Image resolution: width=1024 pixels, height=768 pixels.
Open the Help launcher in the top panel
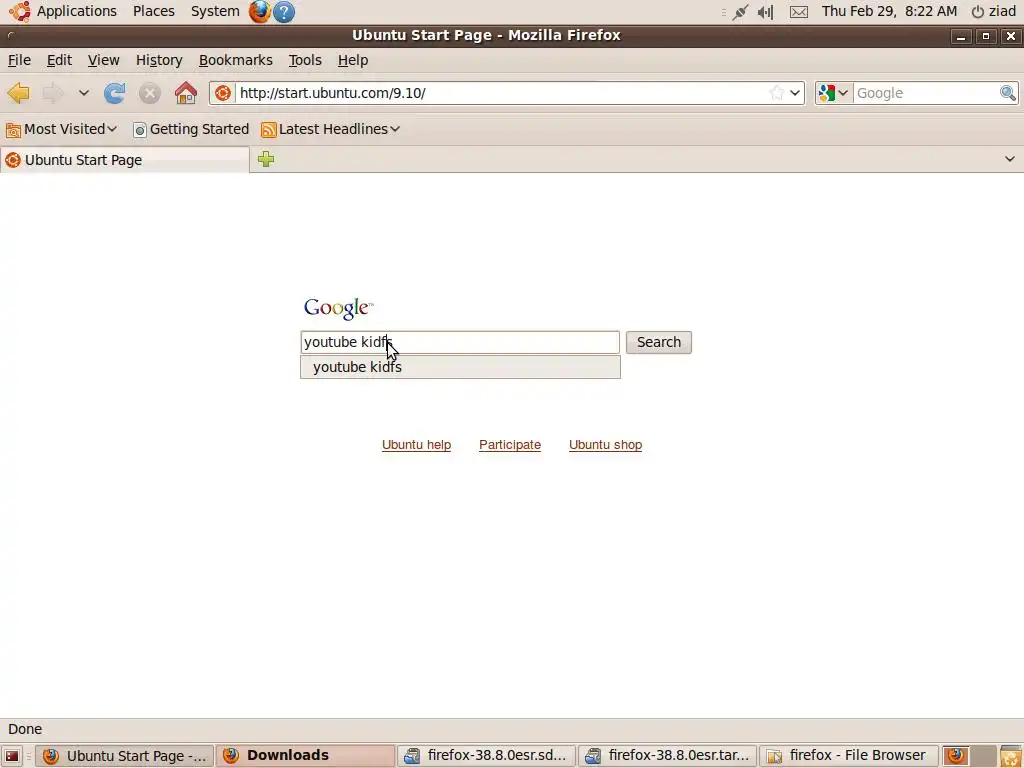pos(283,12)
